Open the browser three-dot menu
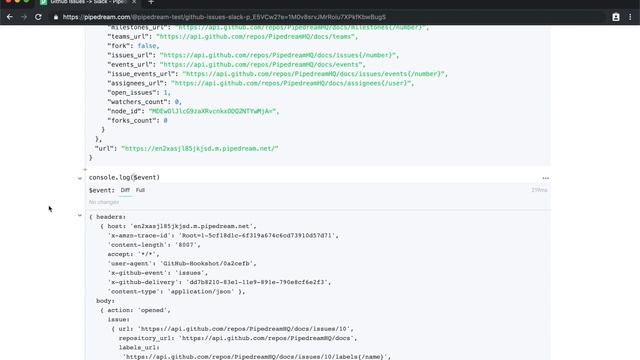640x360 pixels. [x=630, y=17]
